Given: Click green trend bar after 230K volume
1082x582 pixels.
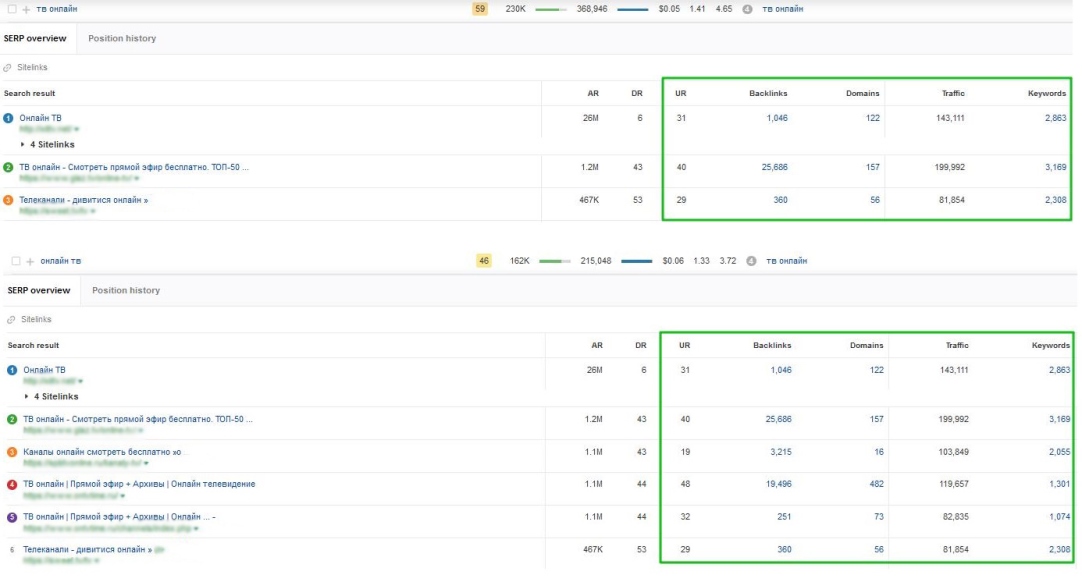Looking at the screenshot, I should (551, 10).
